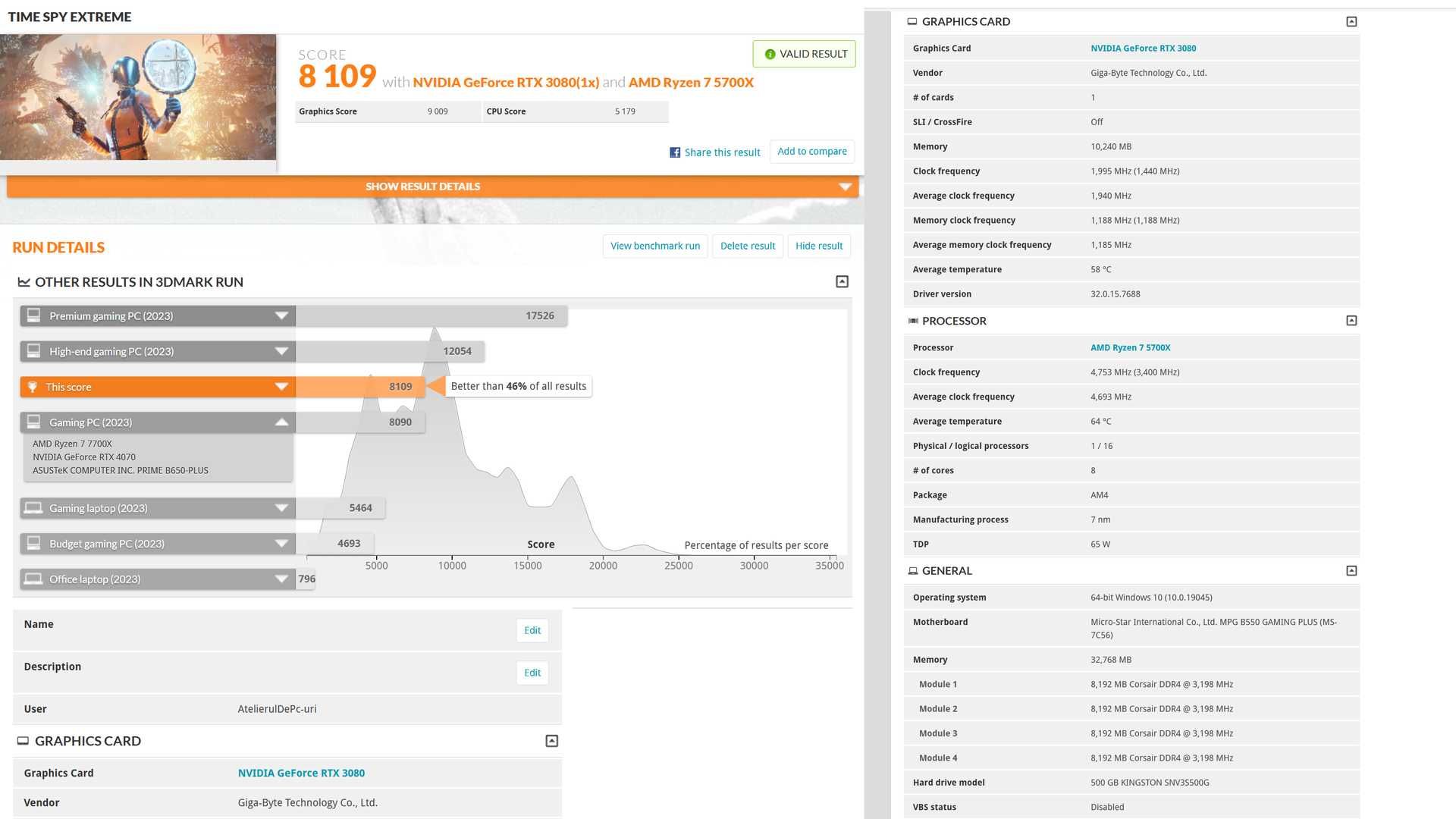
Task: Open Processor AMD Ryzen 7 5700X link
Action: click(x=1130, y=348)
